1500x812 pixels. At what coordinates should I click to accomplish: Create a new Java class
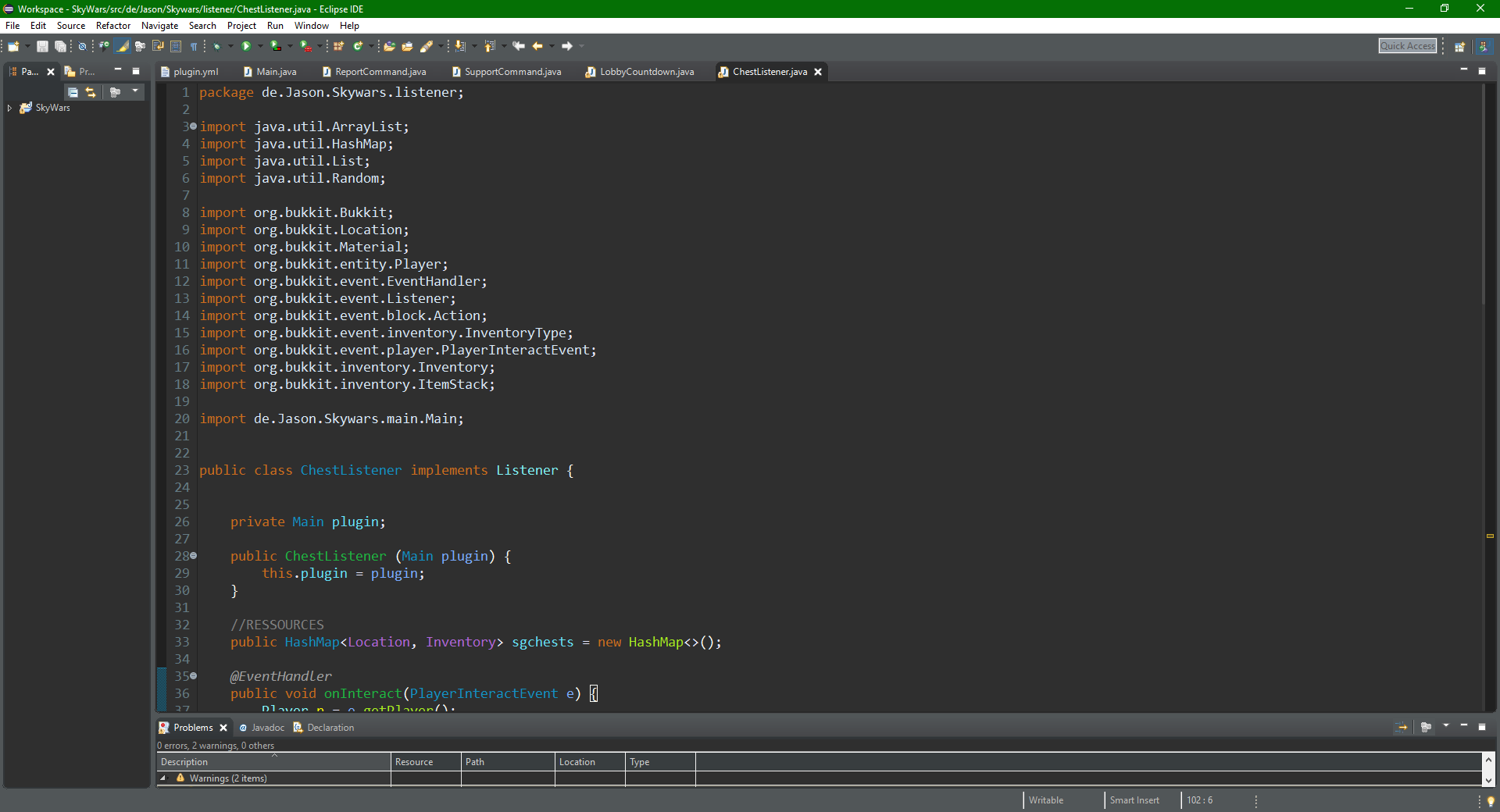358,47
